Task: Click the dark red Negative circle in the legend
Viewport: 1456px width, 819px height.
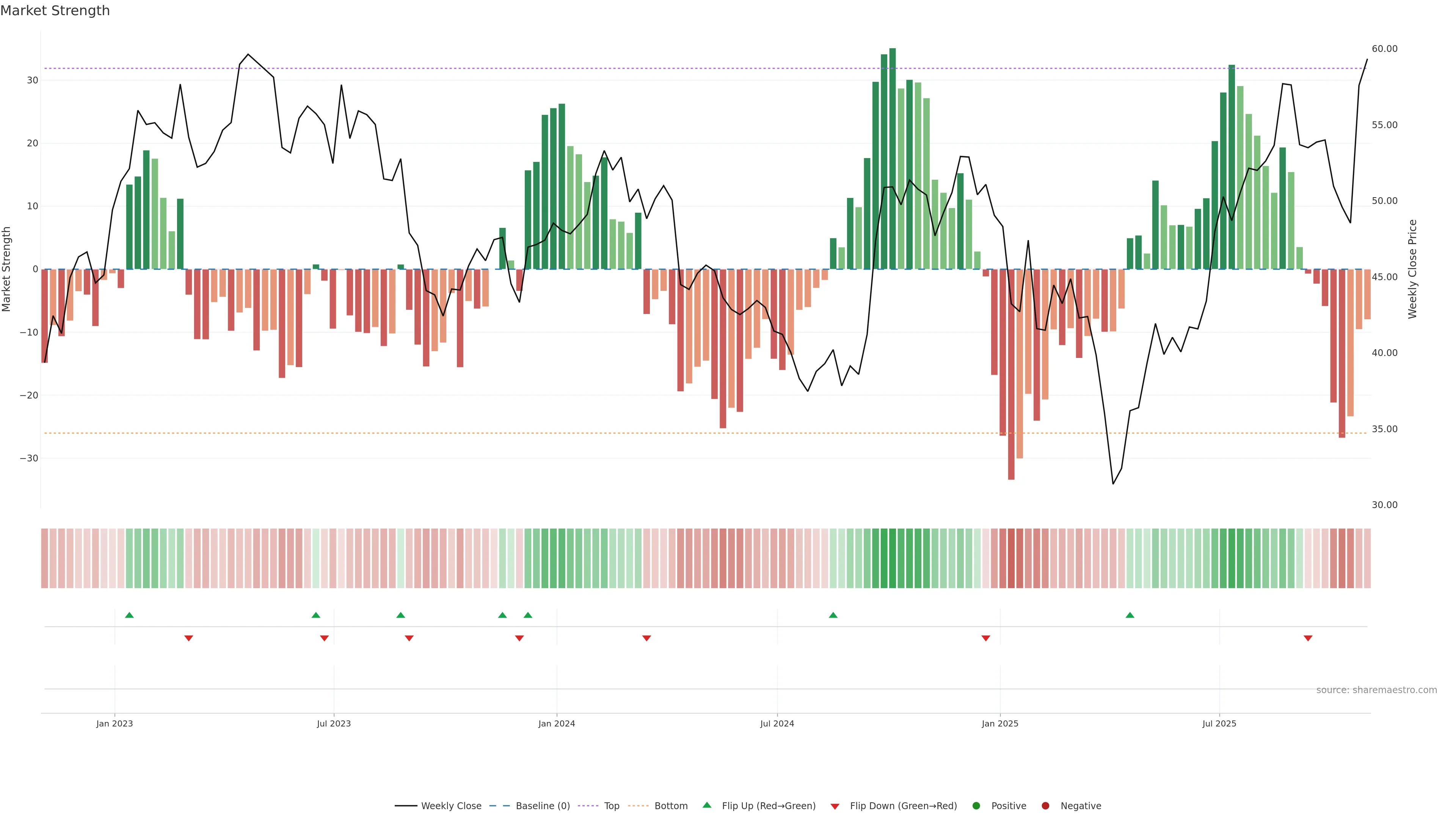Action: tap(1045, 806)
